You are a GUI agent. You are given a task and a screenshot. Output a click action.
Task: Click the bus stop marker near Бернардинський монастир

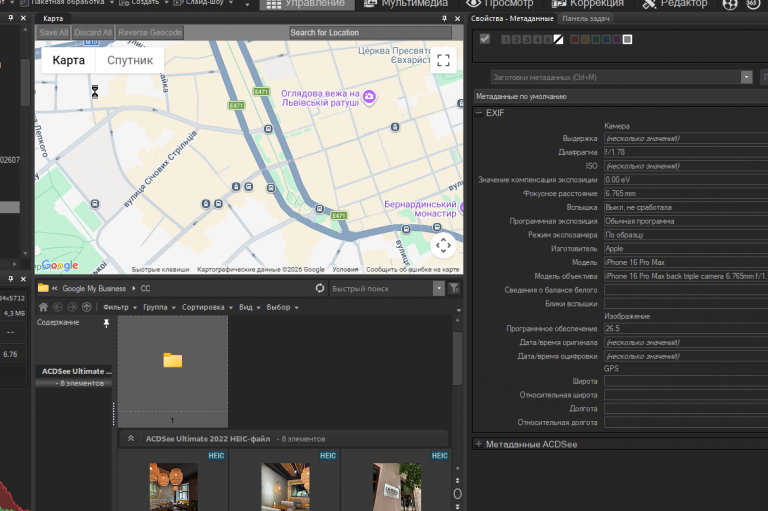437,227
